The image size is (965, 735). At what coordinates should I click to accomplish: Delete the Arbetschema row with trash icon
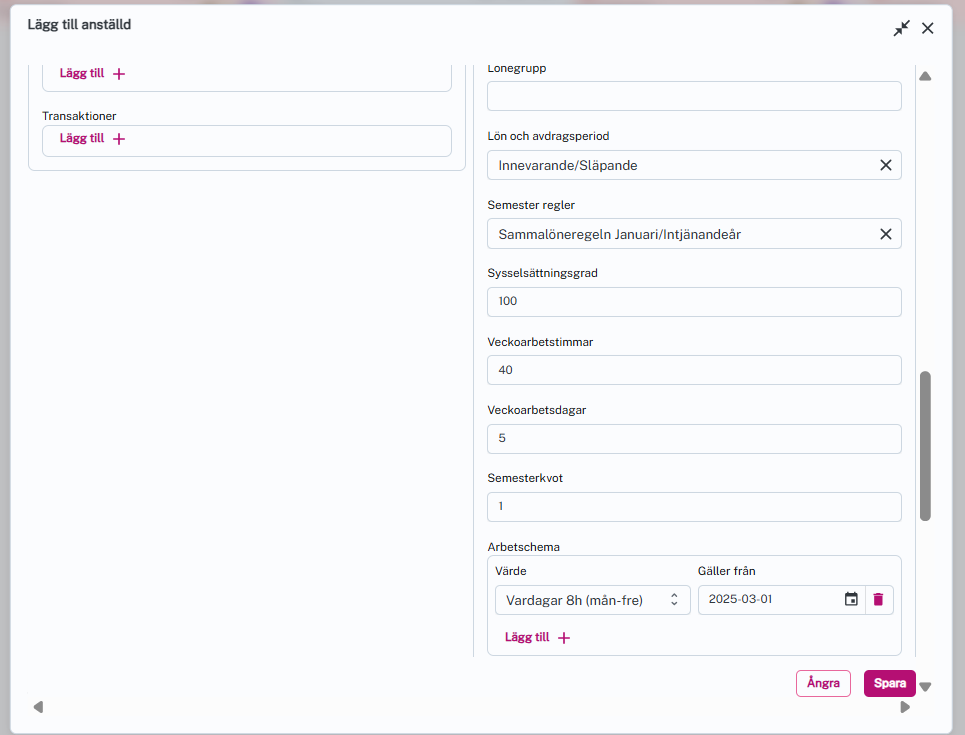tap(878, 599)
